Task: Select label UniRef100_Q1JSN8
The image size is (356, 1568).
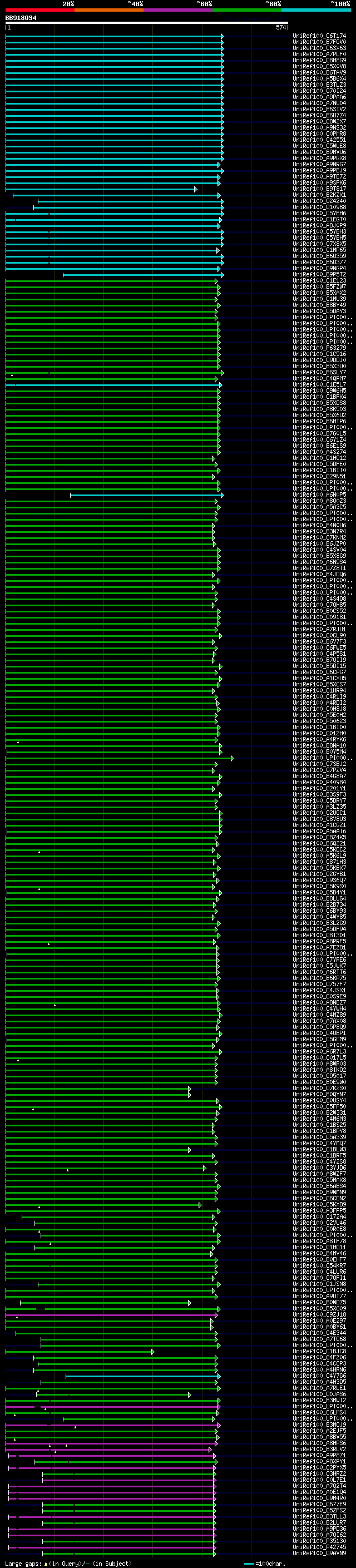Action: point(319,1284)
